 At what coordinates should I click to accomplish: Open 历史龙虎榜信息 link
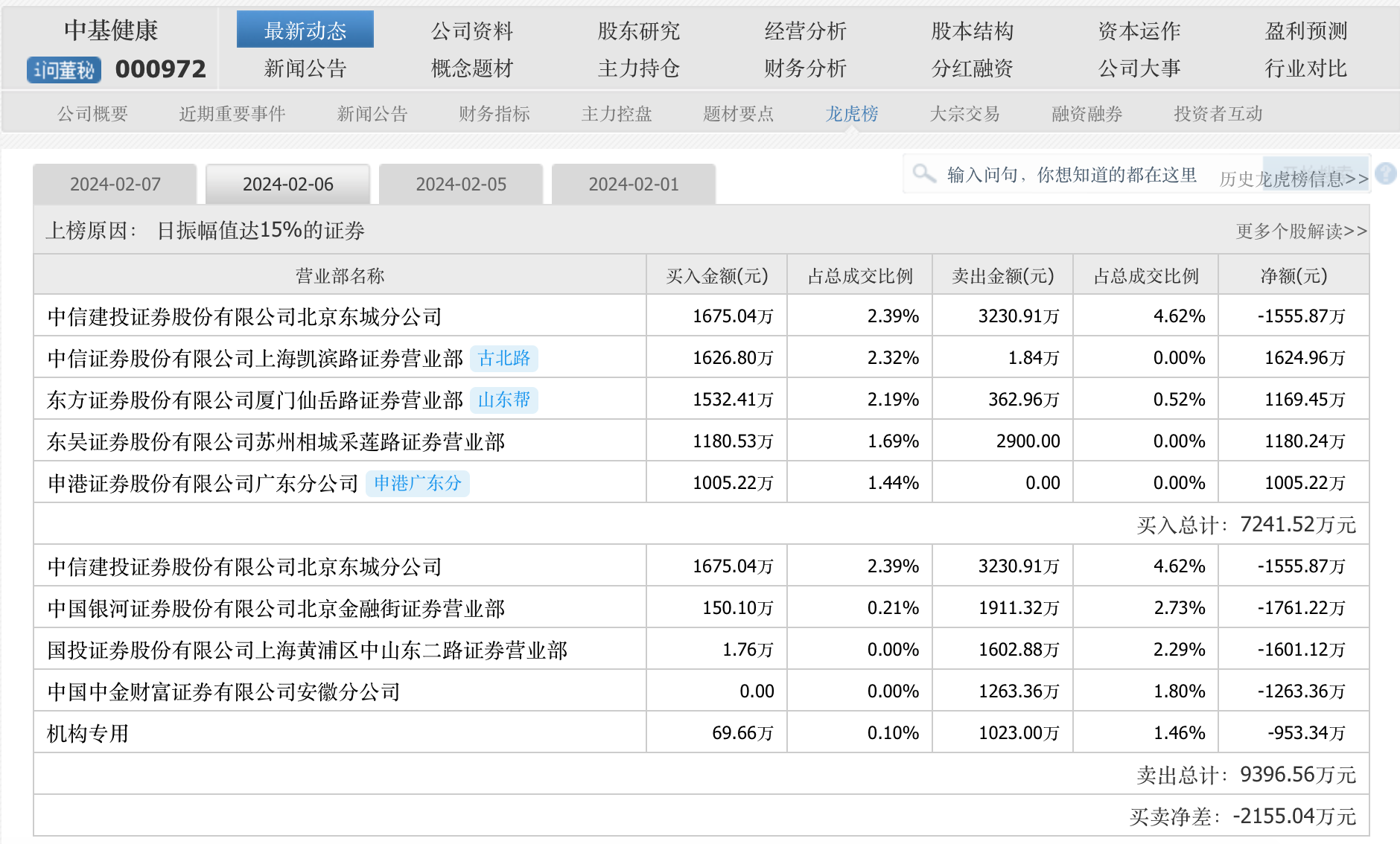pos(1294,179)
